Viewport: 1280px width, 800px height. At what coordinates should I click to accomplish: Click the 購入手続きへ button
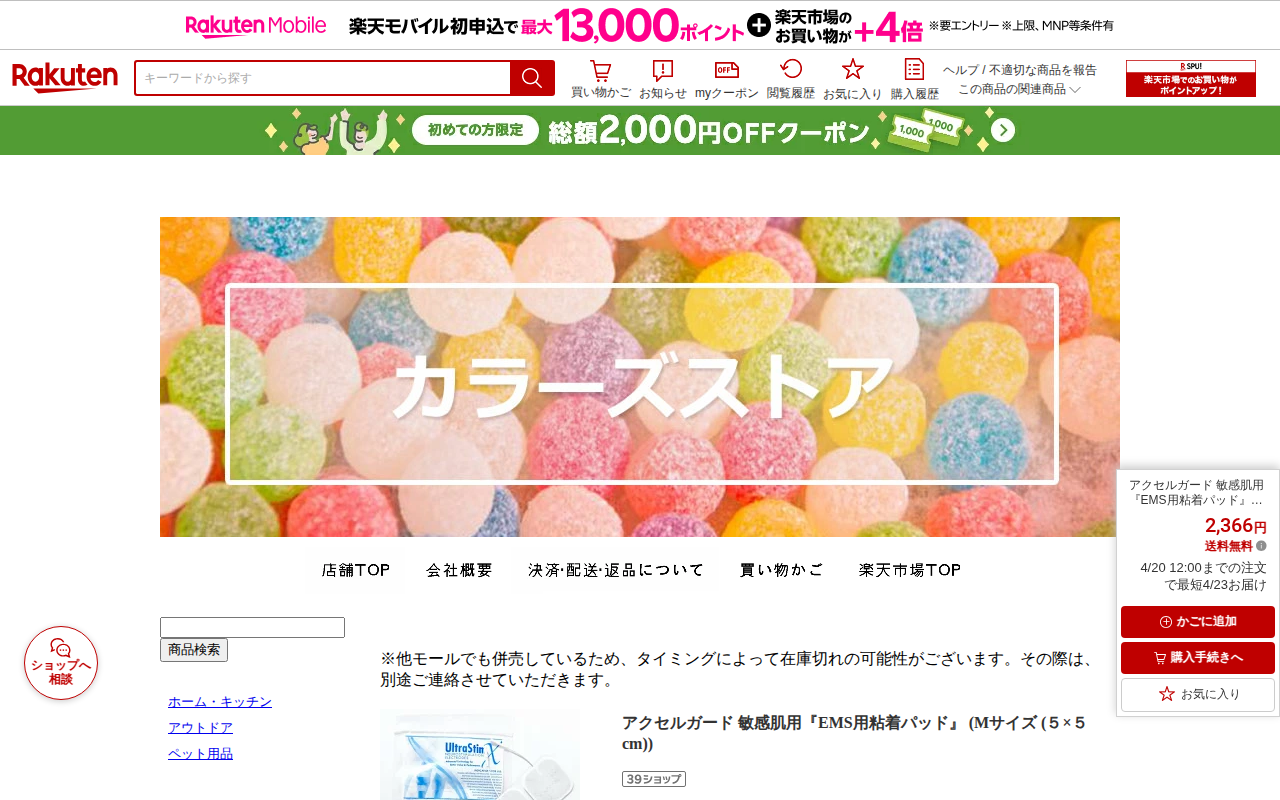[x=1198, y=658]
